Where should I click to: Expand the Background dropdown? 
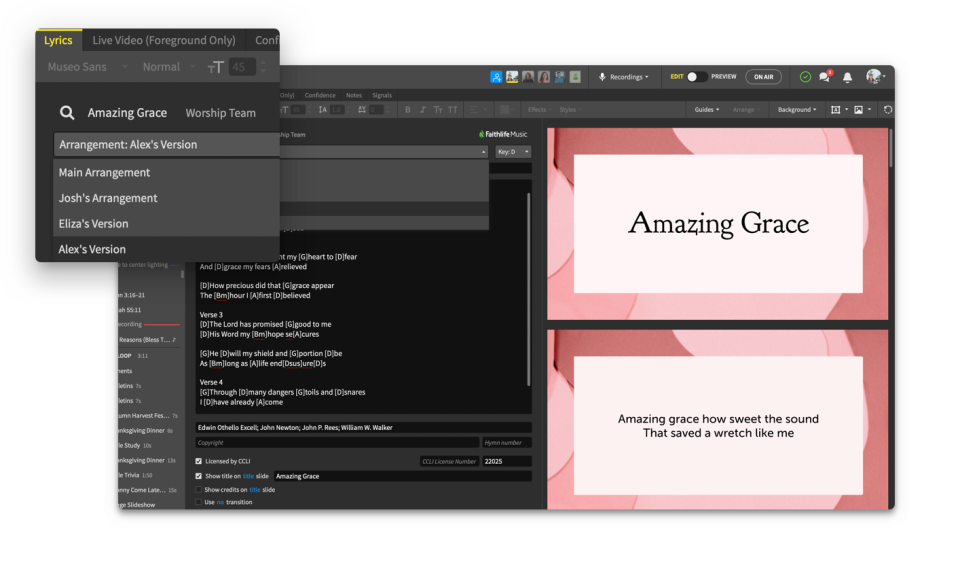(797, 109)
